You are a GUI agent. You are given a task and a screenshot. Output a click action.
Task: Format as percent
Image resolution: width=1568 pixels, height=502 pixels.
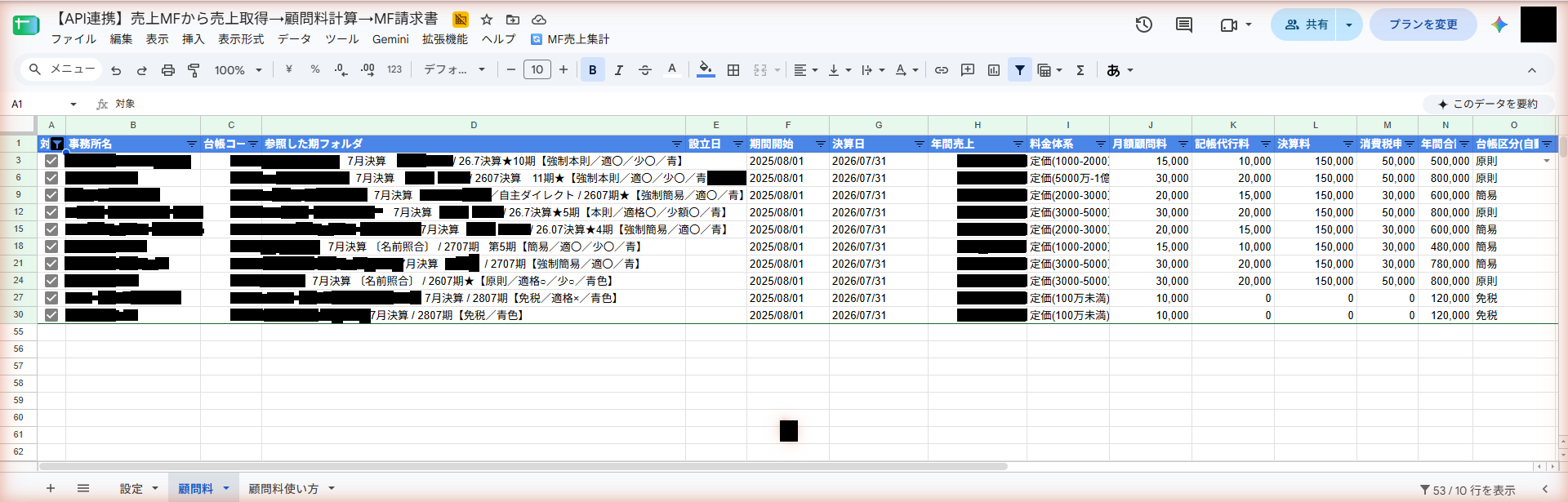(x=315, y=70)
